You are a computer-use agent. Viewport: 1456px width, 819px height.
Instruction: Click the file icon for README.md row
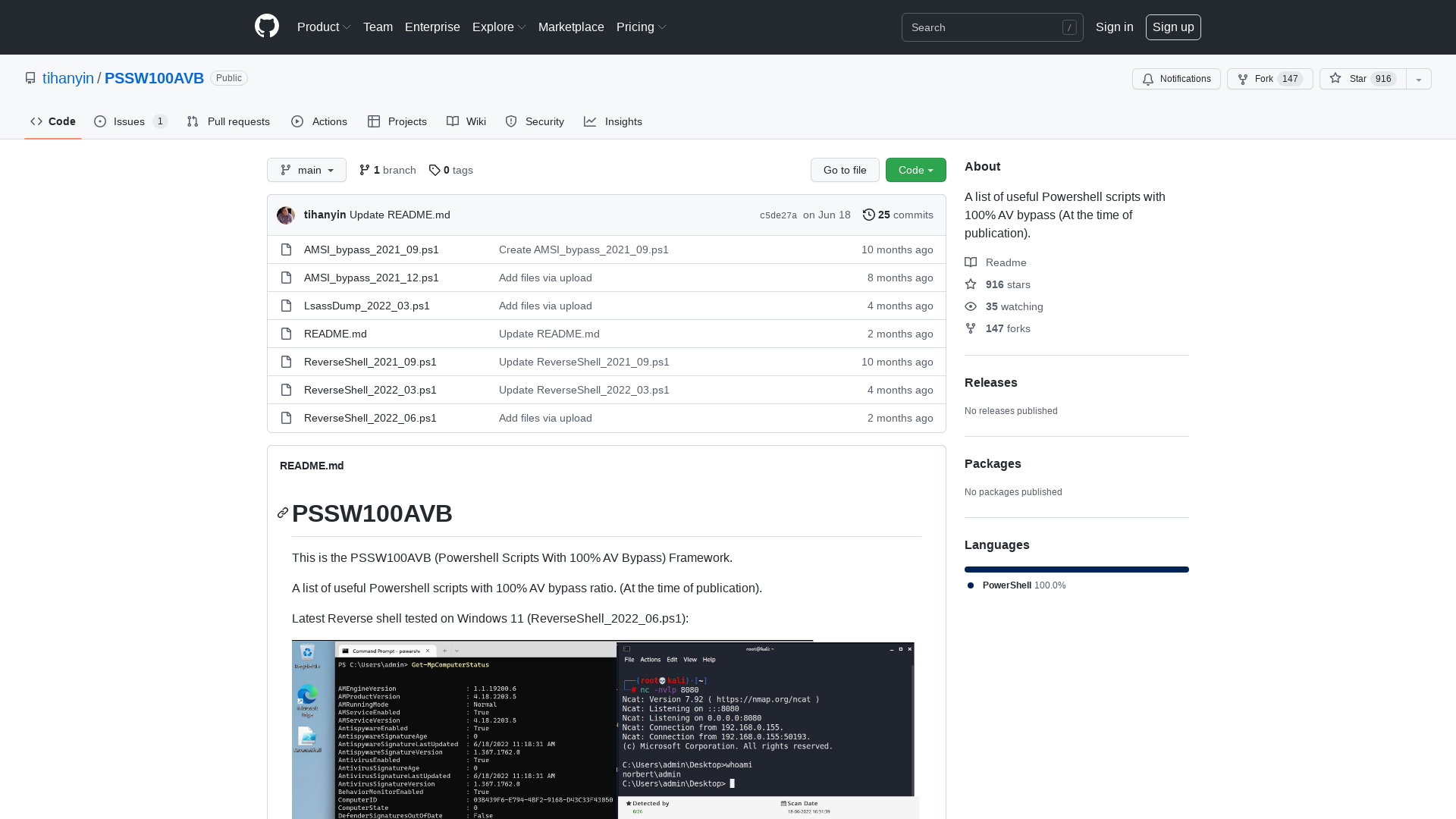[x=286, y=334]
